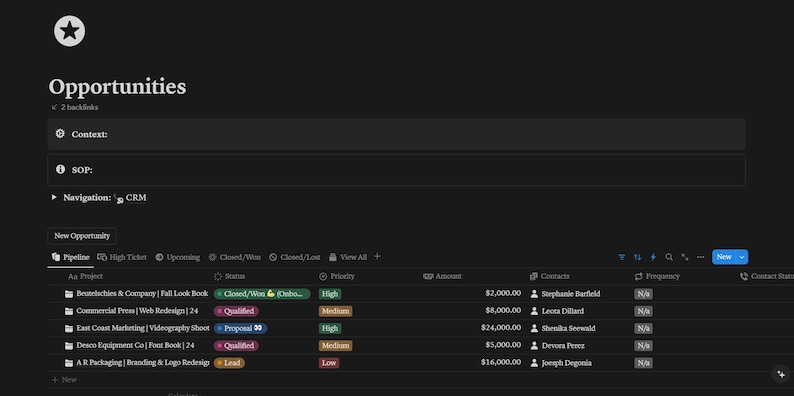The image size is (794, 396).
Task: Open Desco Equipment Co Font Book row
Action: (135, 345)
